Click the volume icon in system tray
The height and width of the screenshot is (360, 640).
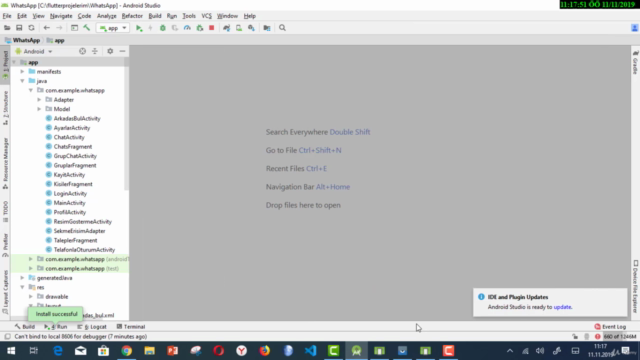point(540,351)
